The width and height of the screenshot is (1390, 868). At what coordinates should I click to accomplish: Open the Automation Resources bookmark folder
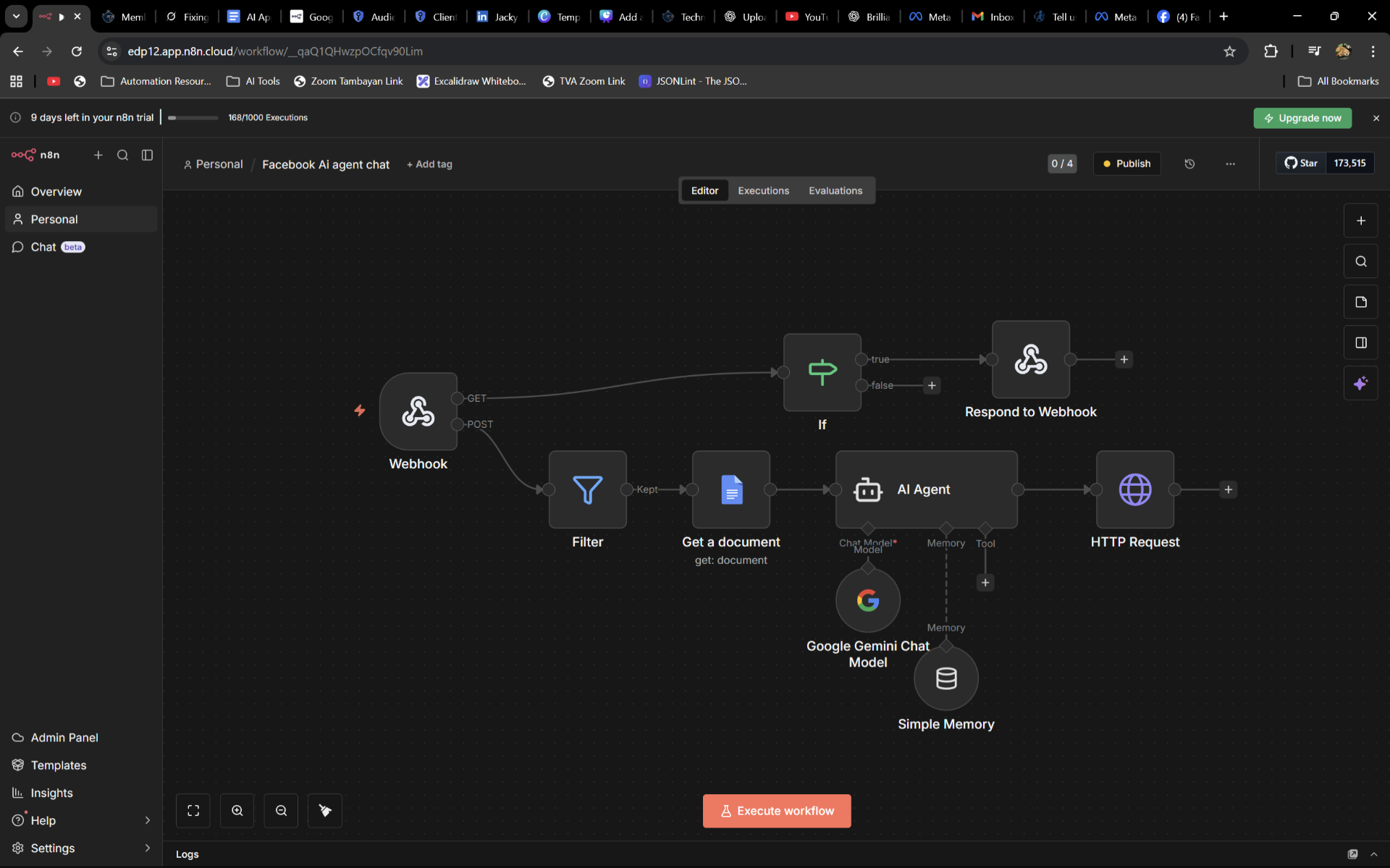[x=156, y=81]
